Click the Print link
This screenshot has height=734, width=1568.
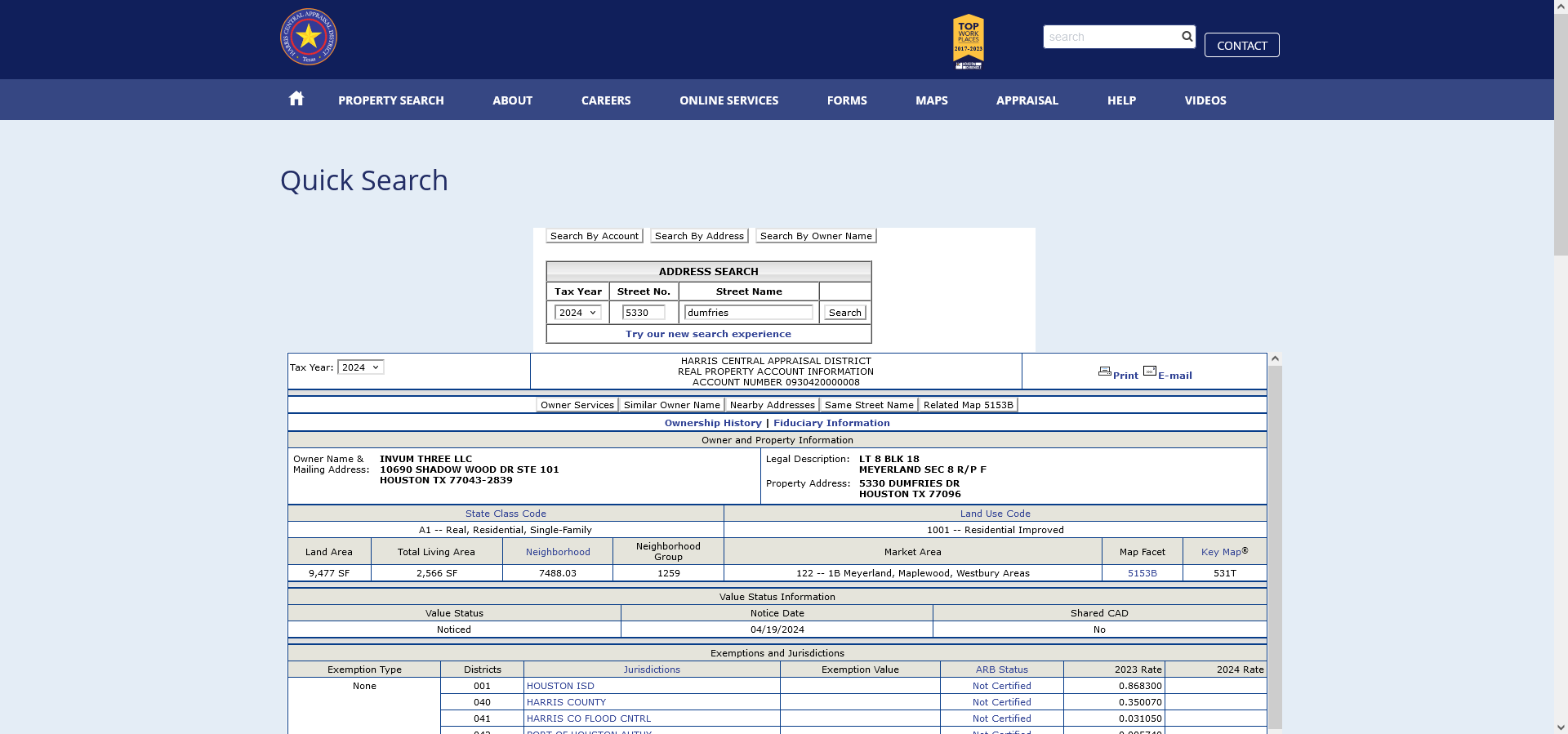(1125, 376)
